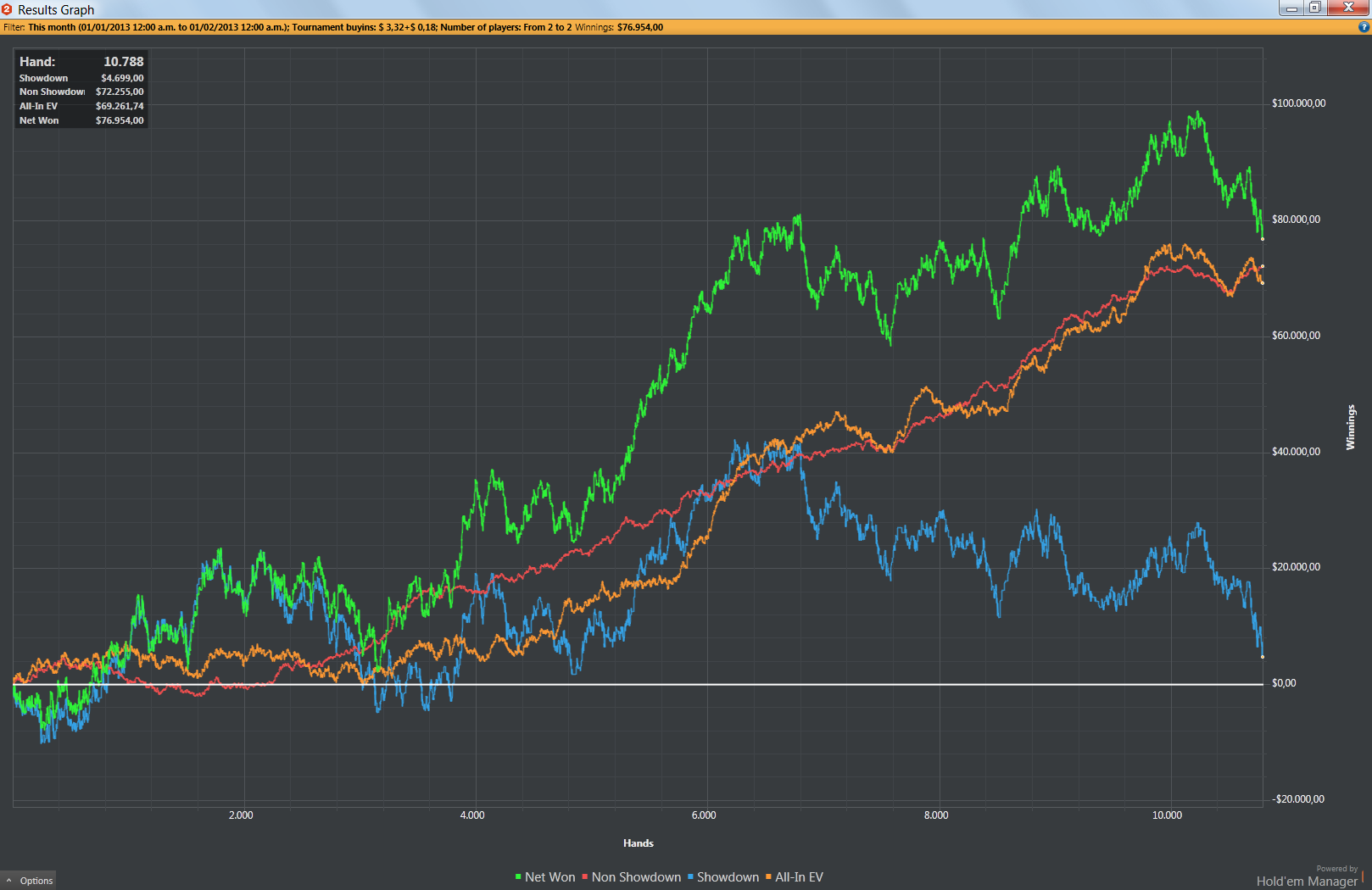
Task: Minimize the Results Graph window
Action: pos(1291,8)
